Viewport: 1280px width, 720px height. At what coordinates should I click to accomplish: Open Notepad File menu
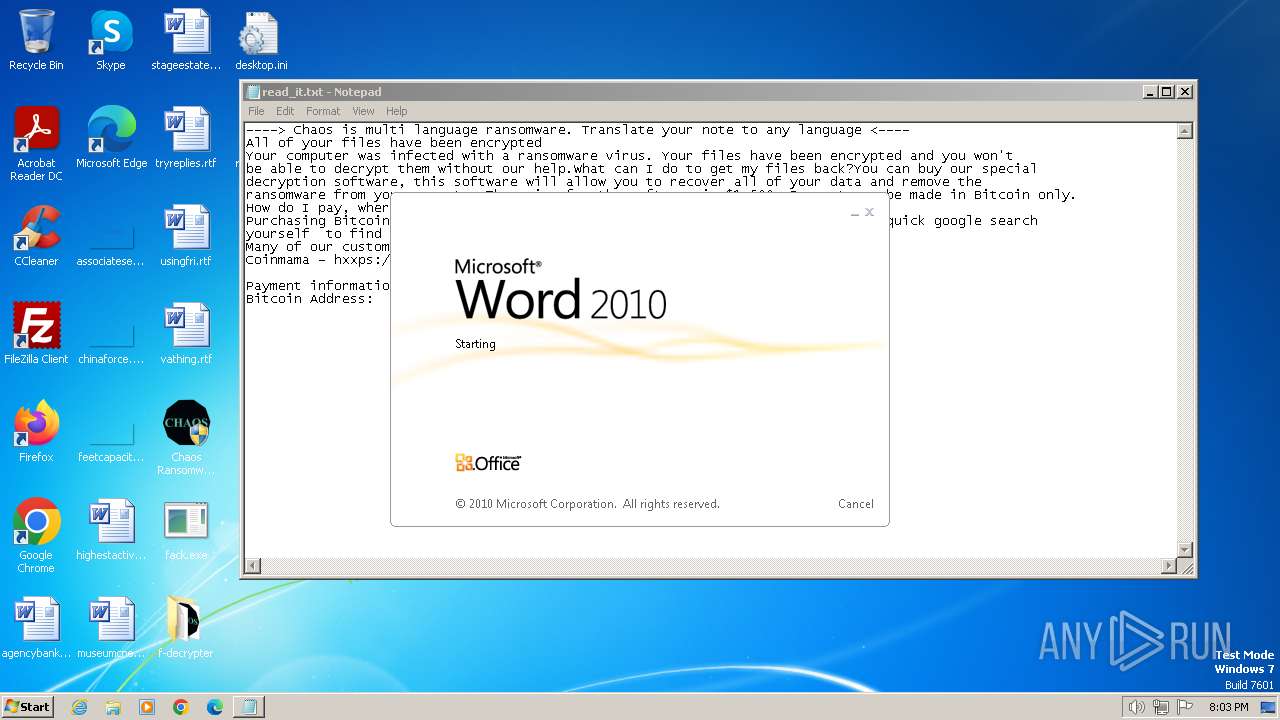tap(256, 111)
